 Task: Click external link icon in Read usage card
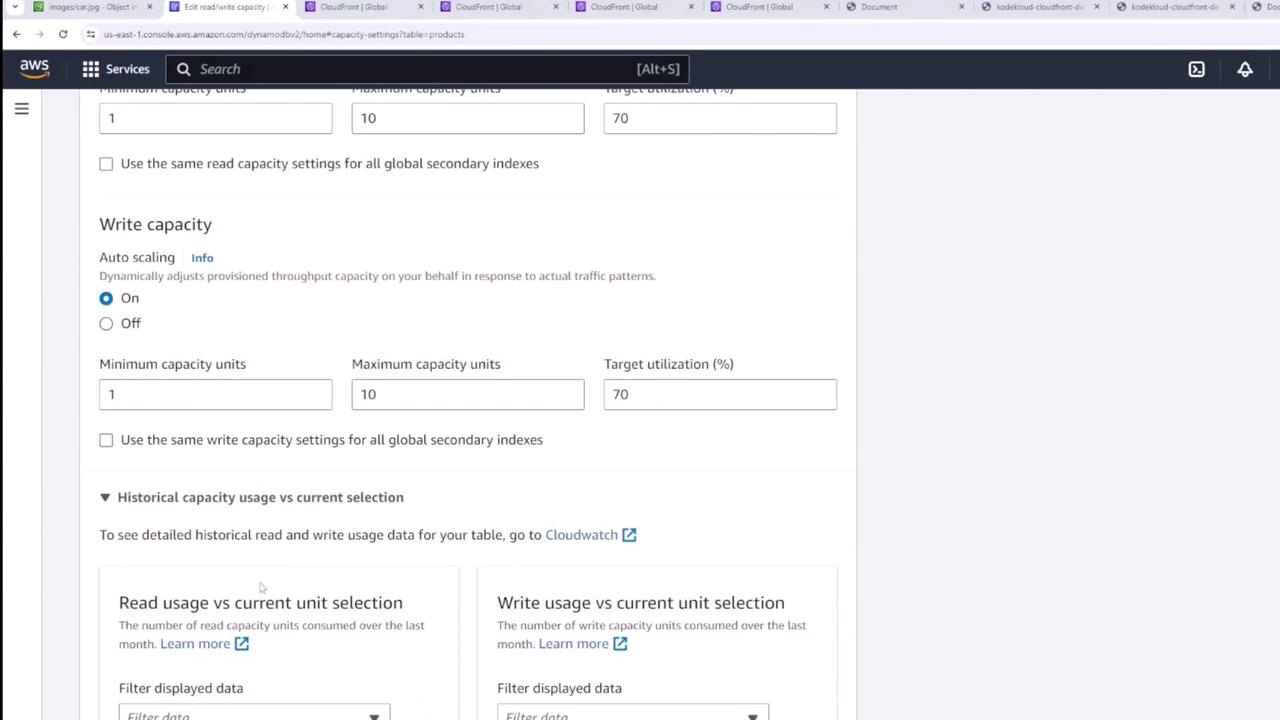click(x=242, y=644)
